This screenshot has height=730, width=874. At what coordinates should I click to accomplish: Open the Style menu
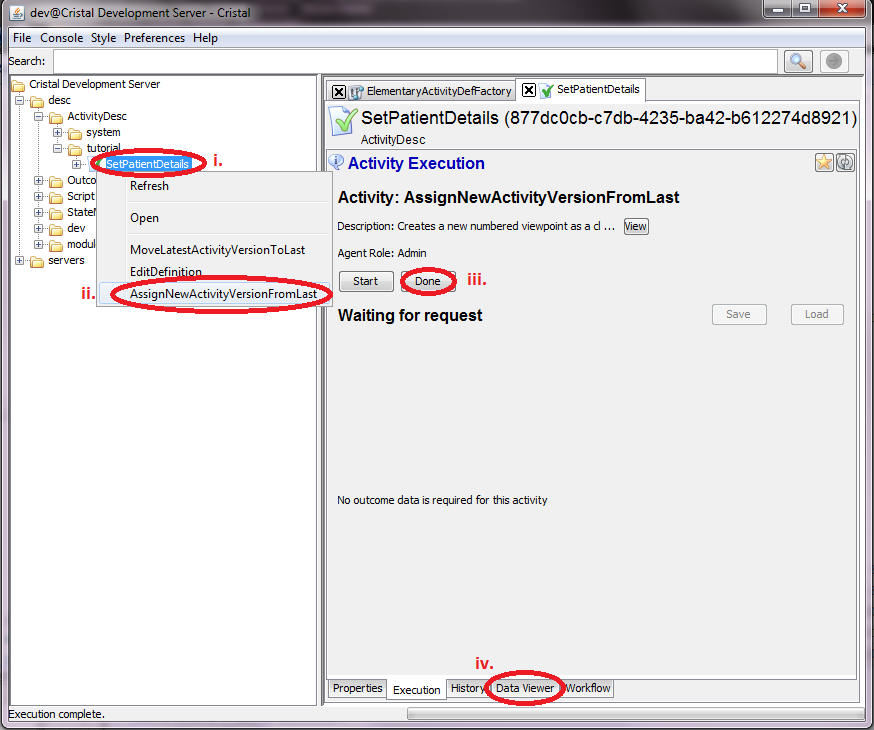(104, 38)
